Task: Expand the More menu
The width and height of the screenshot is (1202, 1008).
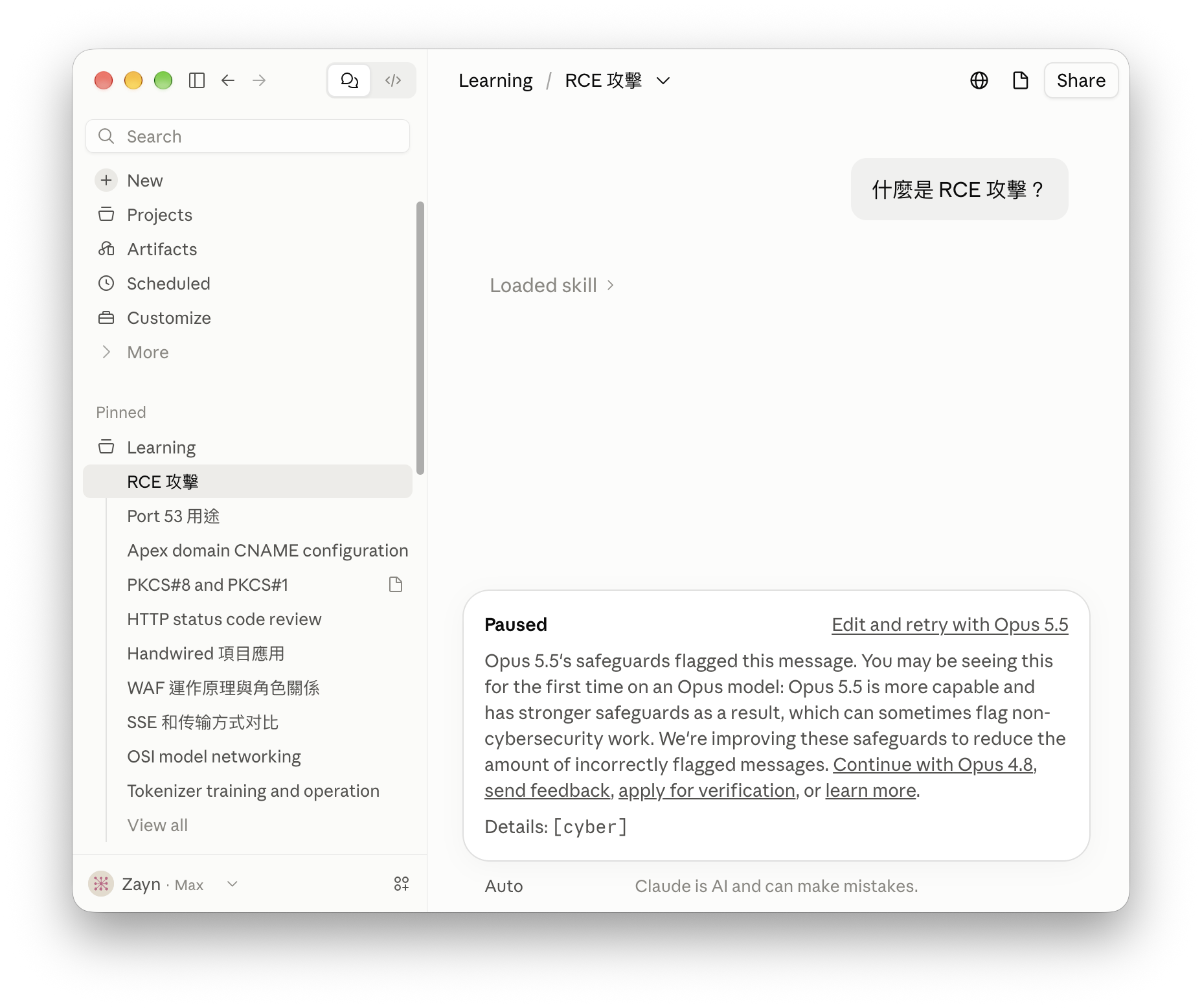Action: point(247,352)
